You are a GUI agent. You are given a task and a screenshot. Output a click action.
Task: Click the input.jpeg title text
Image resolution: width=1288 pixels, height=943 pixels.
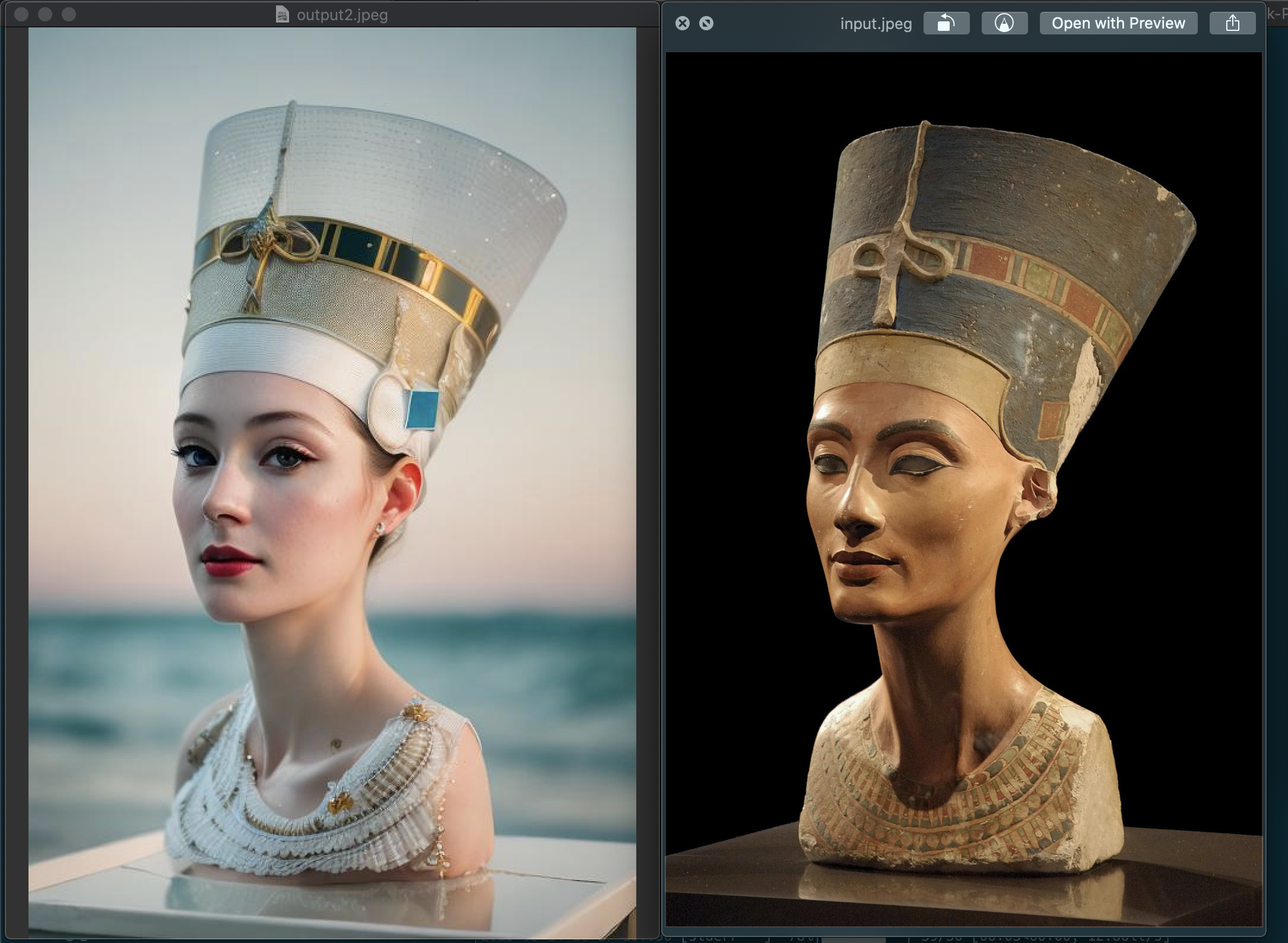(875, 24)
